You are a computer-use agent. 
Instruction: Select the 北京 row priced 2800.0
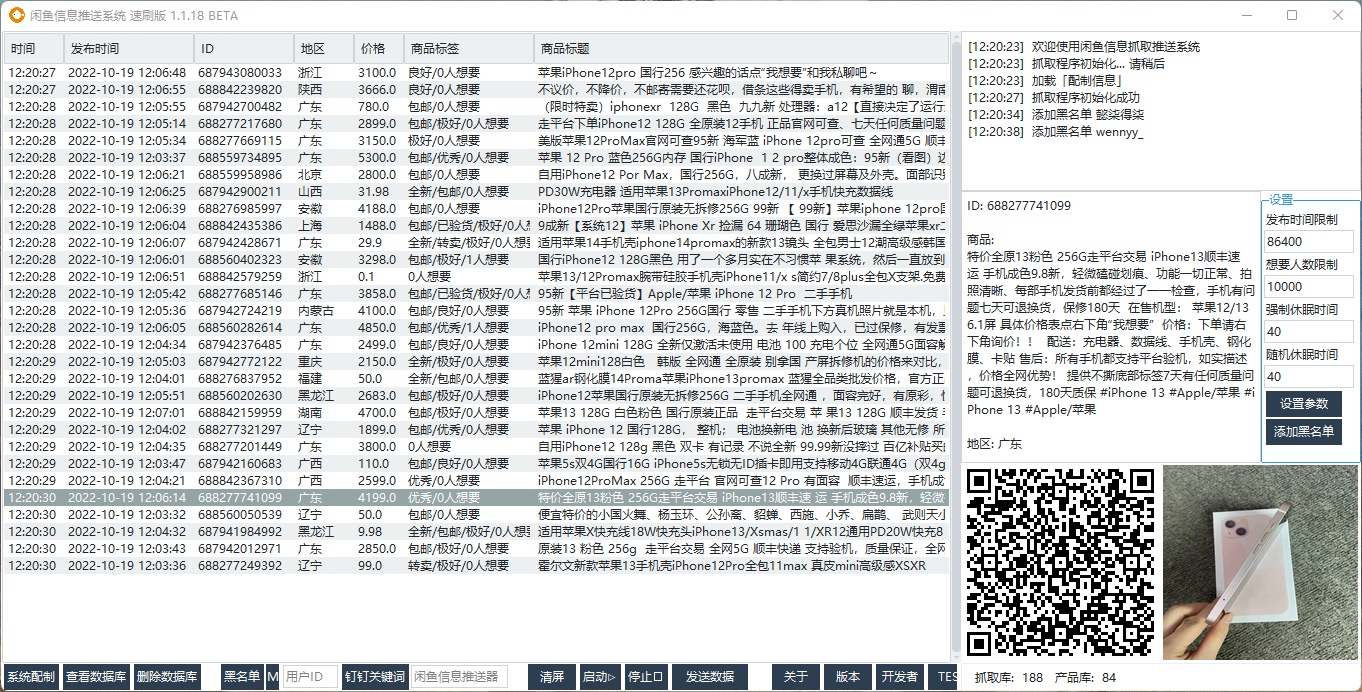(476, 175)
